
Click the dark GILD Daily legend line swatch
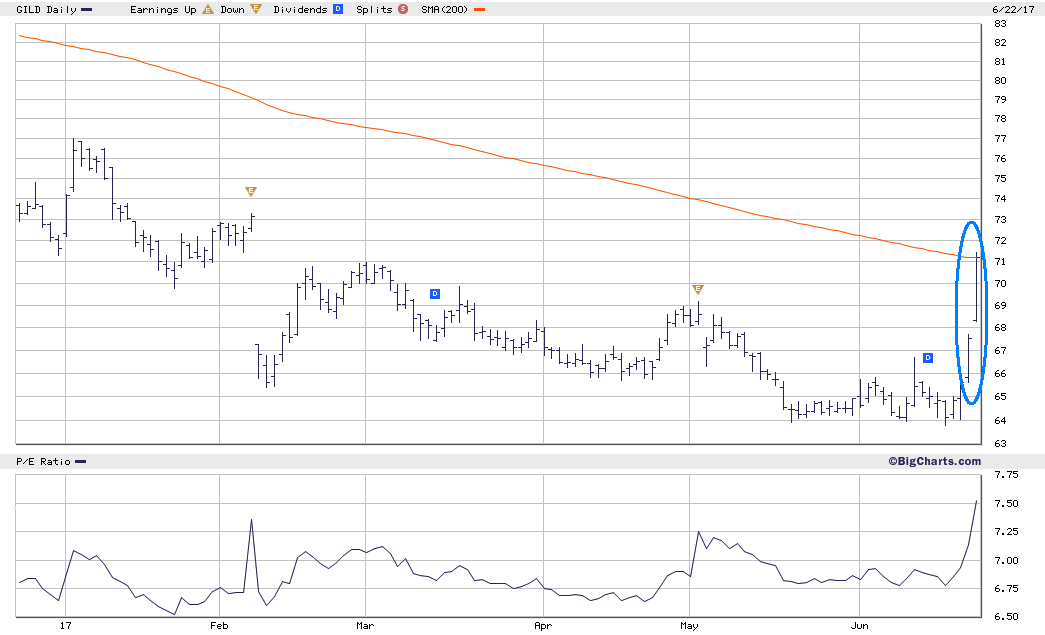87,10
